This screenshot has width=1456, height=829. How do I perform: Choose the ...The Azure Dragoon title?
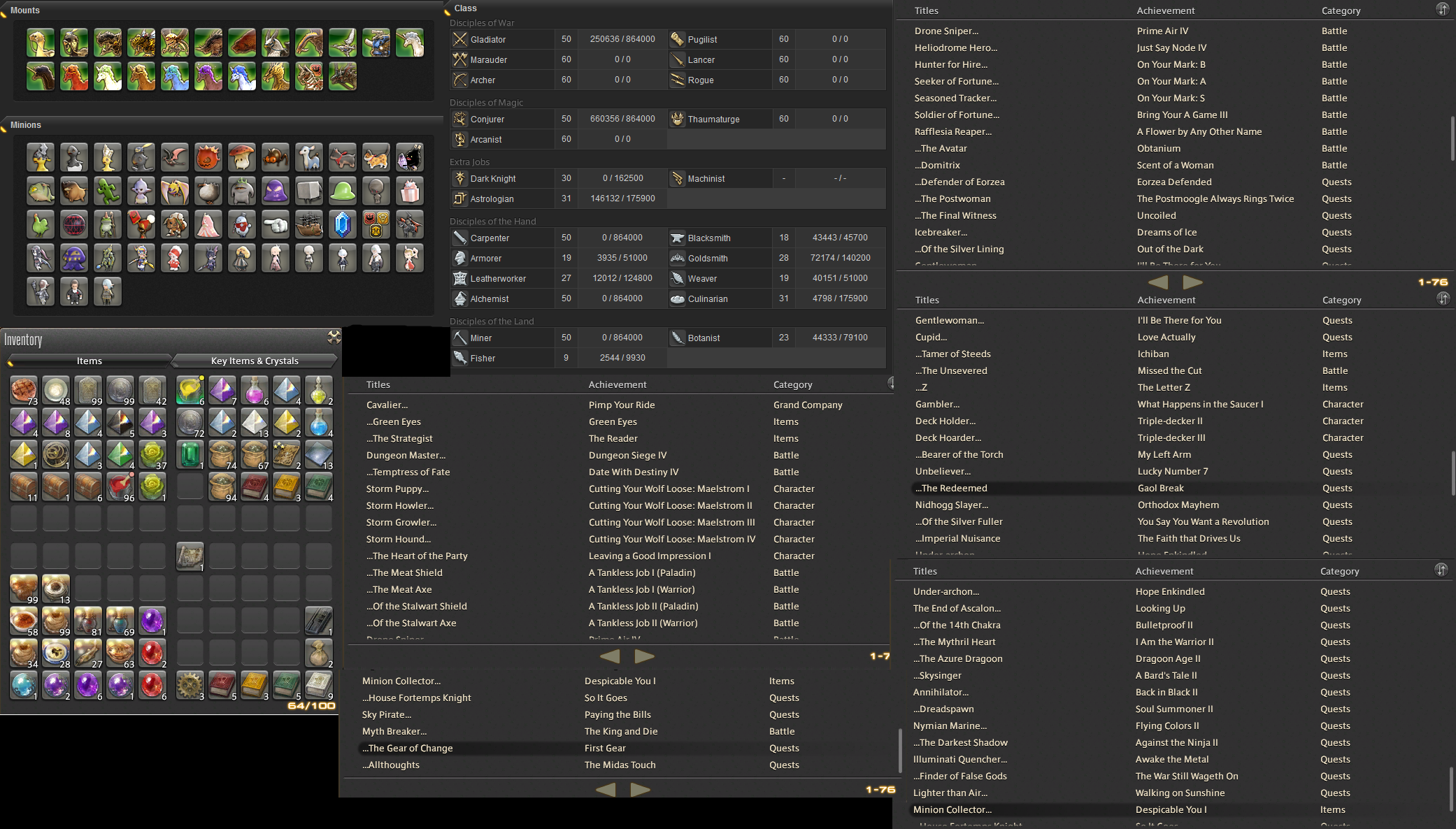[958, 658]
